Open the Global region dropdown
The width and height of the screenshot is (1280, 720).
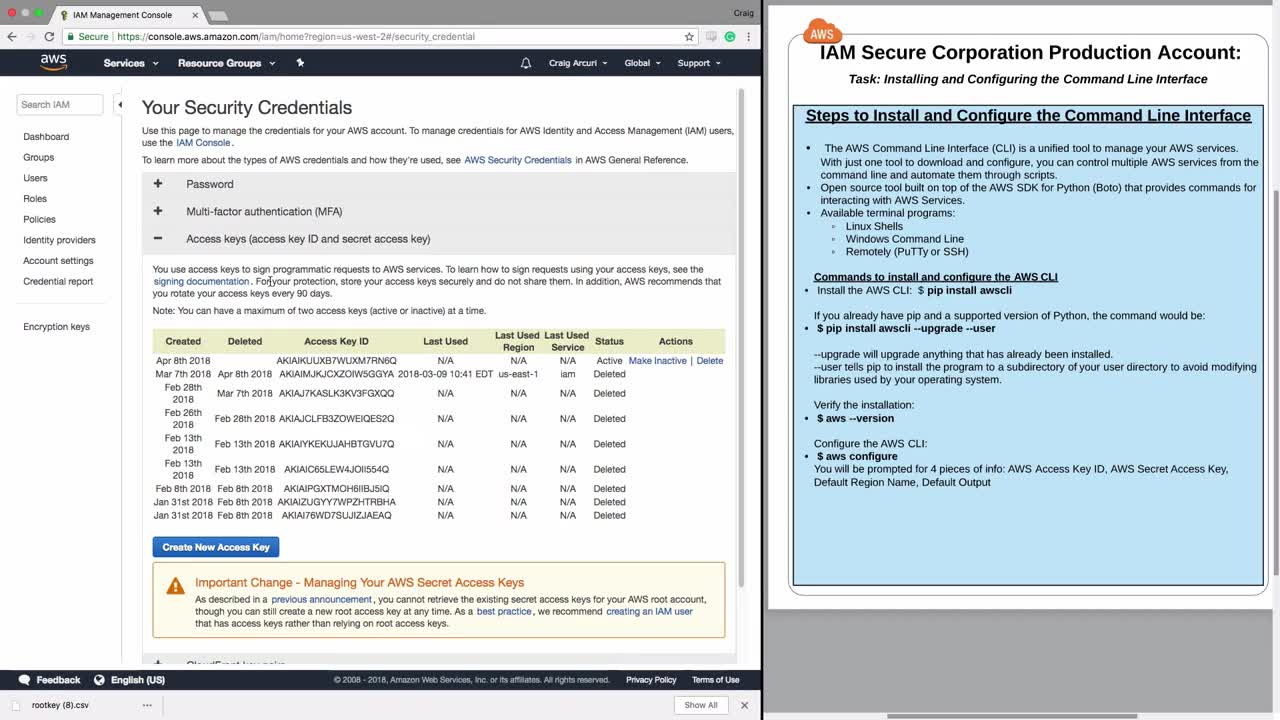[x=642, y=63]
